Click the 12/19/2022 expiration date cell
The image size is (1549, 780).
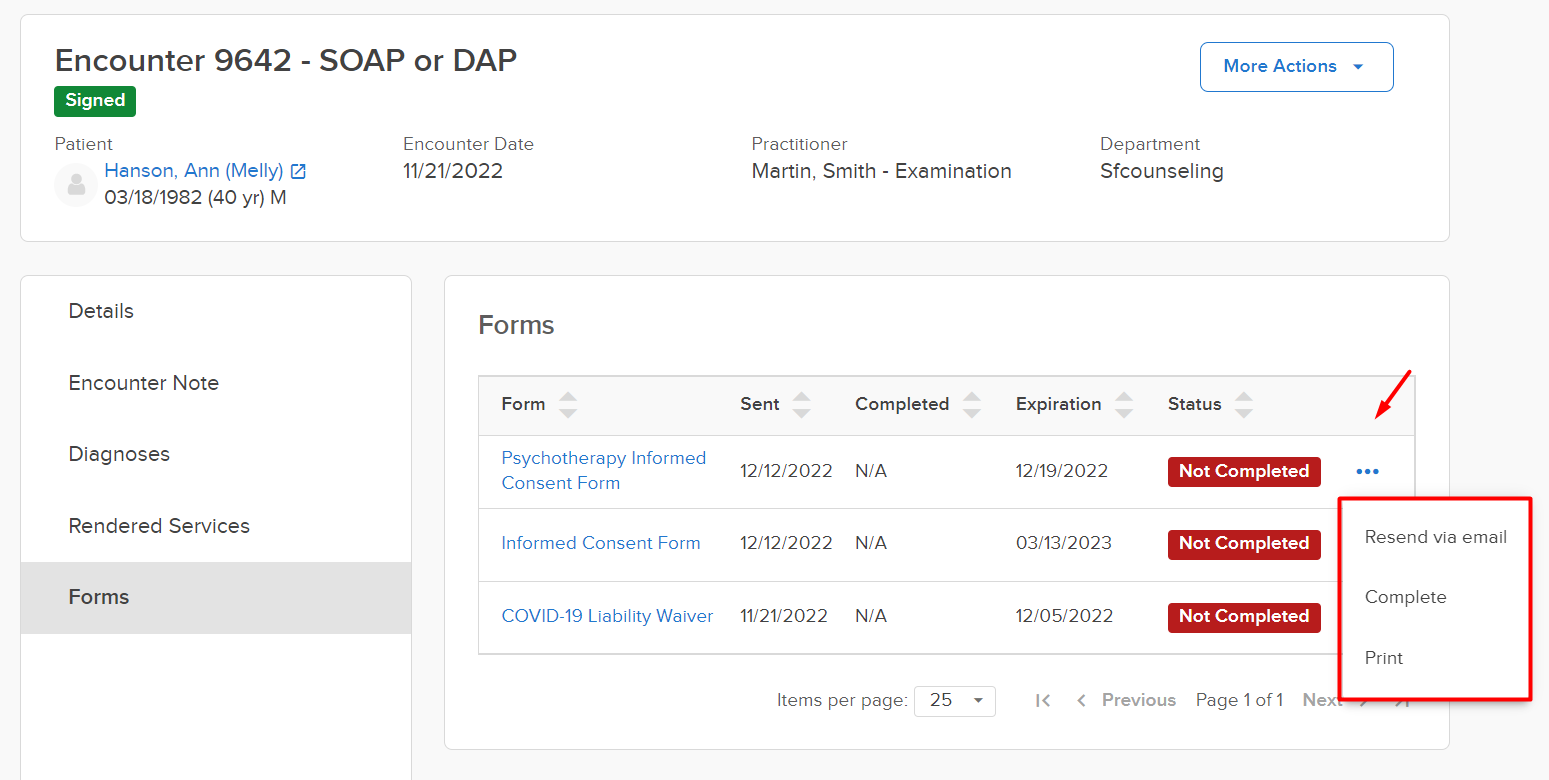pos(1062,471)
